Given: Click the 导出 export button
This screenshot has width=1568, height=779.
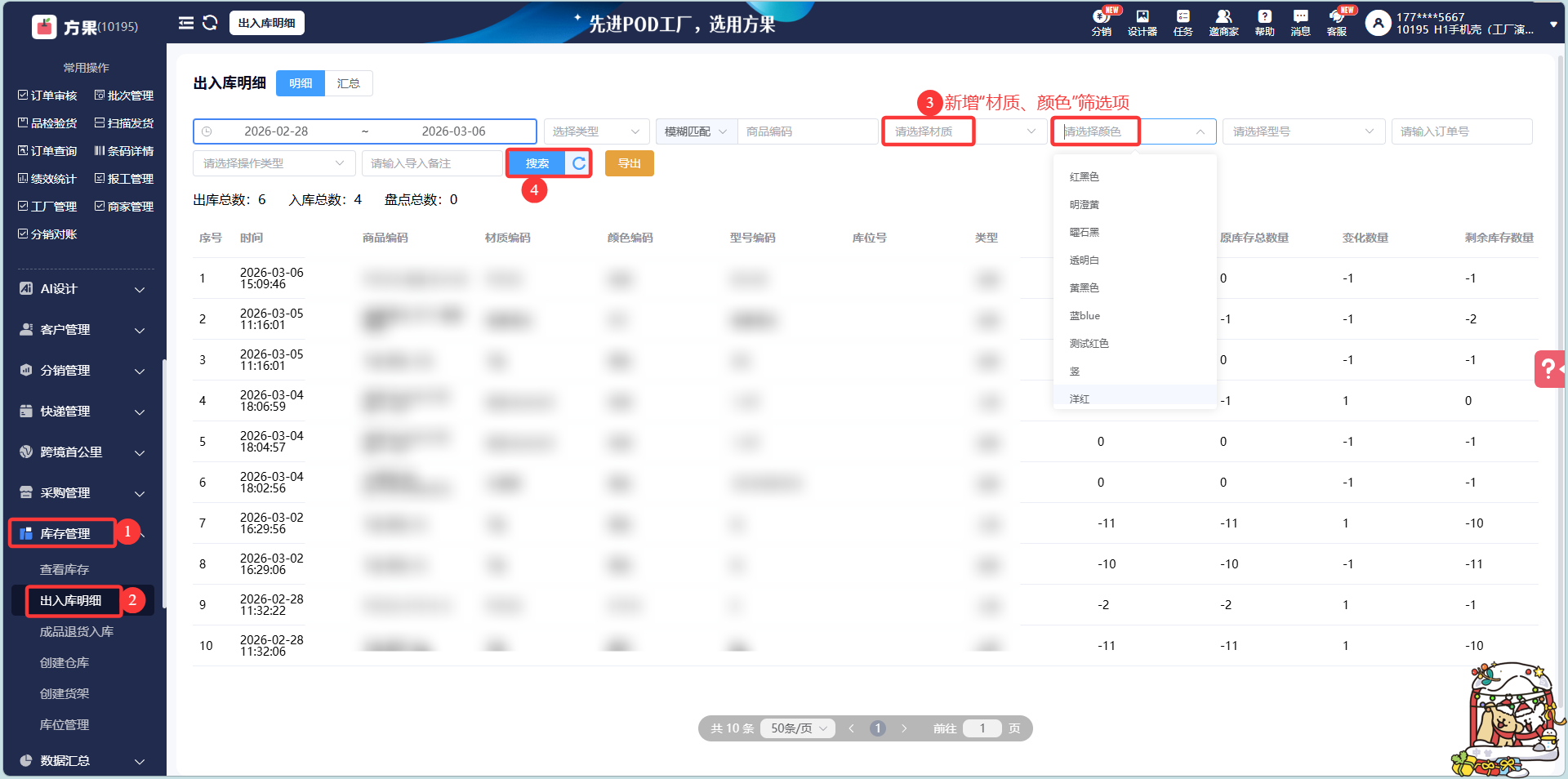Looking at the screenshot, I should pyautogui.click(x=630, y=163).
